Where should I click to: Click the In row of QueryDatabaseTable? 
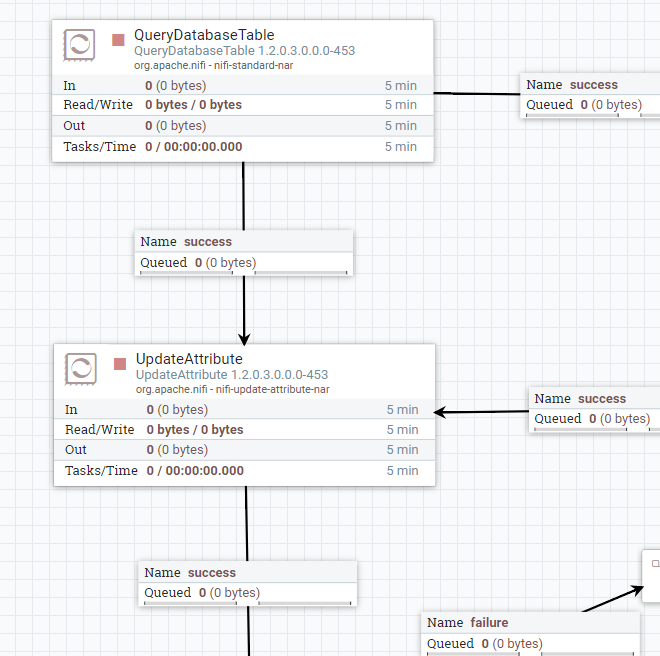pyautogui.click(x=242, y=85)
